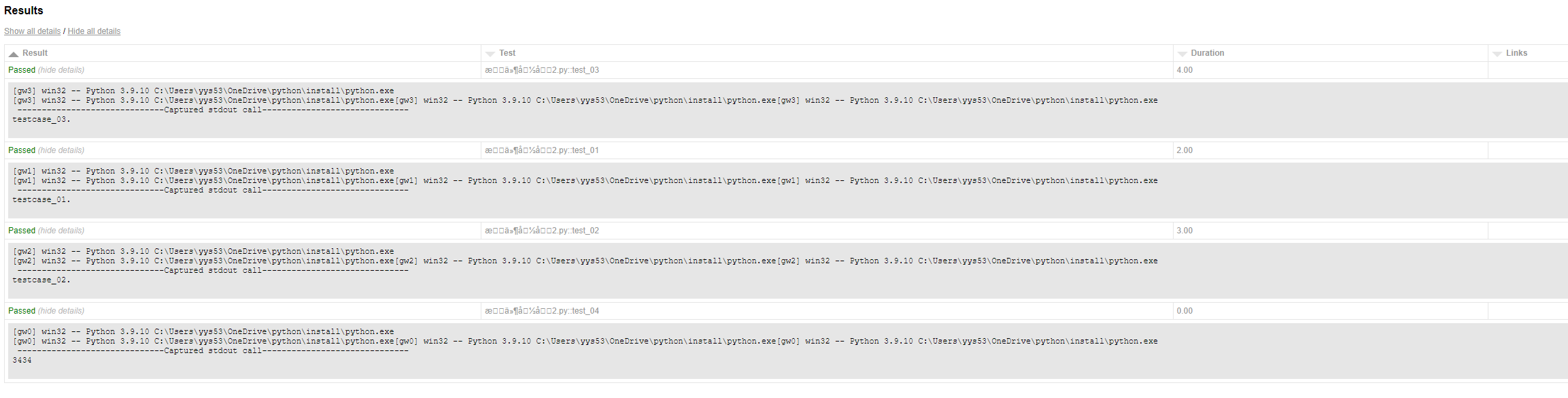The height and width of the screenshot is (398, 1568).
Task: Click the sort arrow icon beside Test
Action: click(490, 54)
